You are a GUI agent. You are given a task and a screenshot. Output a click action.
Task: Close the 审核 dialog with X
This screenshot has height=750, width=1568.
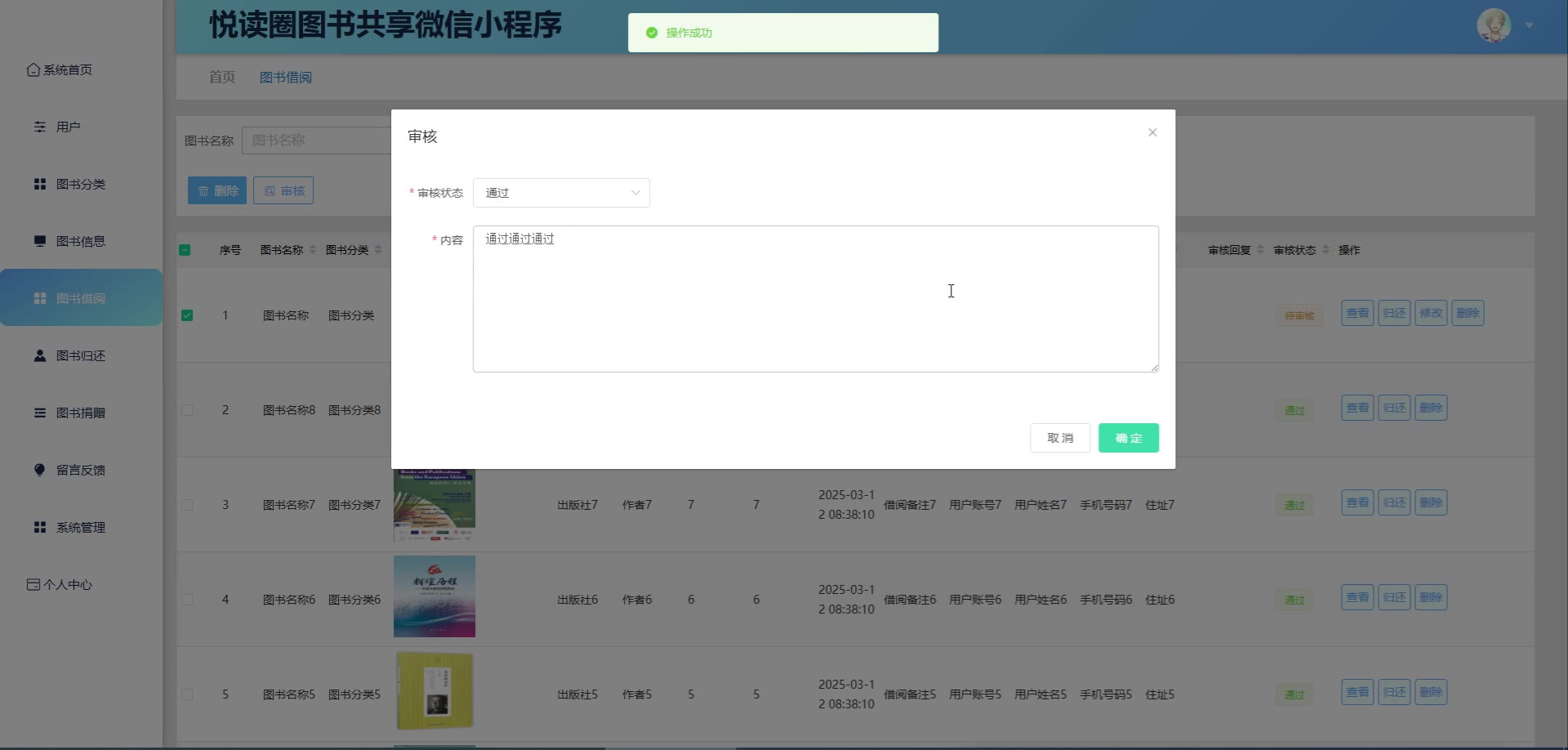(x=1152, y=132)
